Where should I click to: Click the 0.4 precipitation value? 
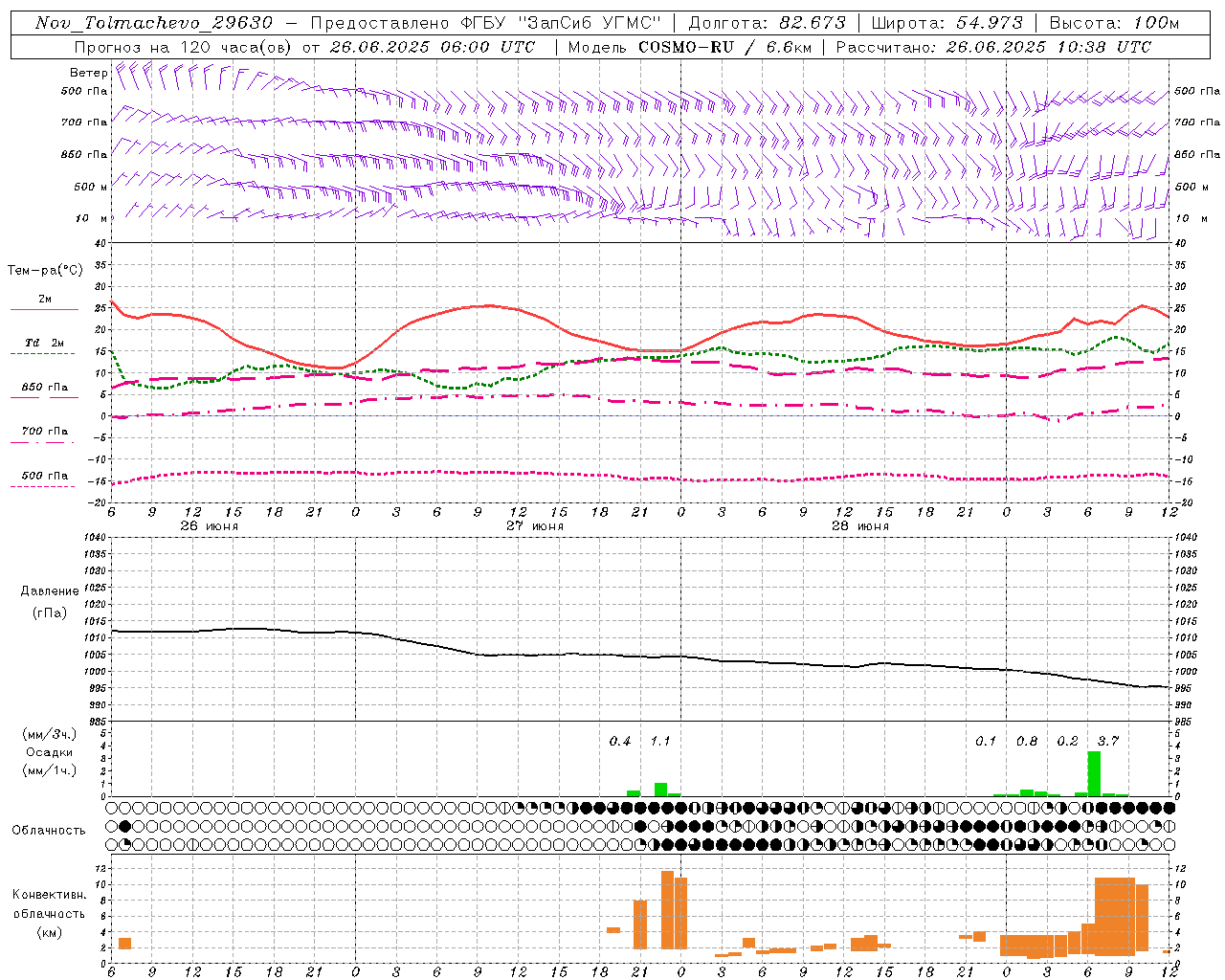pos(620,741)
